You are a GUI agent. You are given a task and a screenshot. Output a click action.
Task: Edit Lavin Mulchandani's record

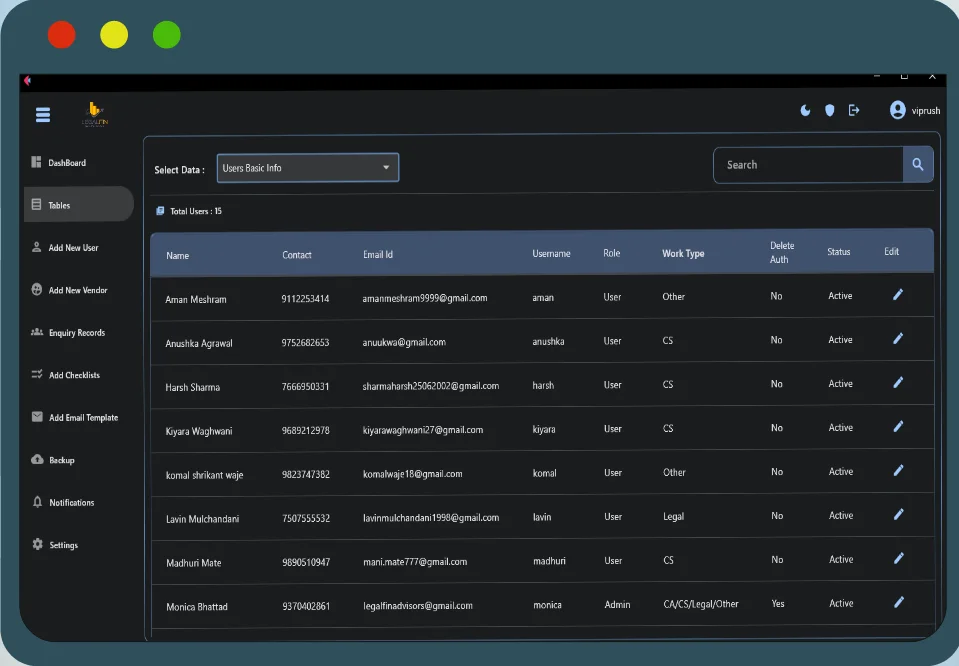[898, 514]
